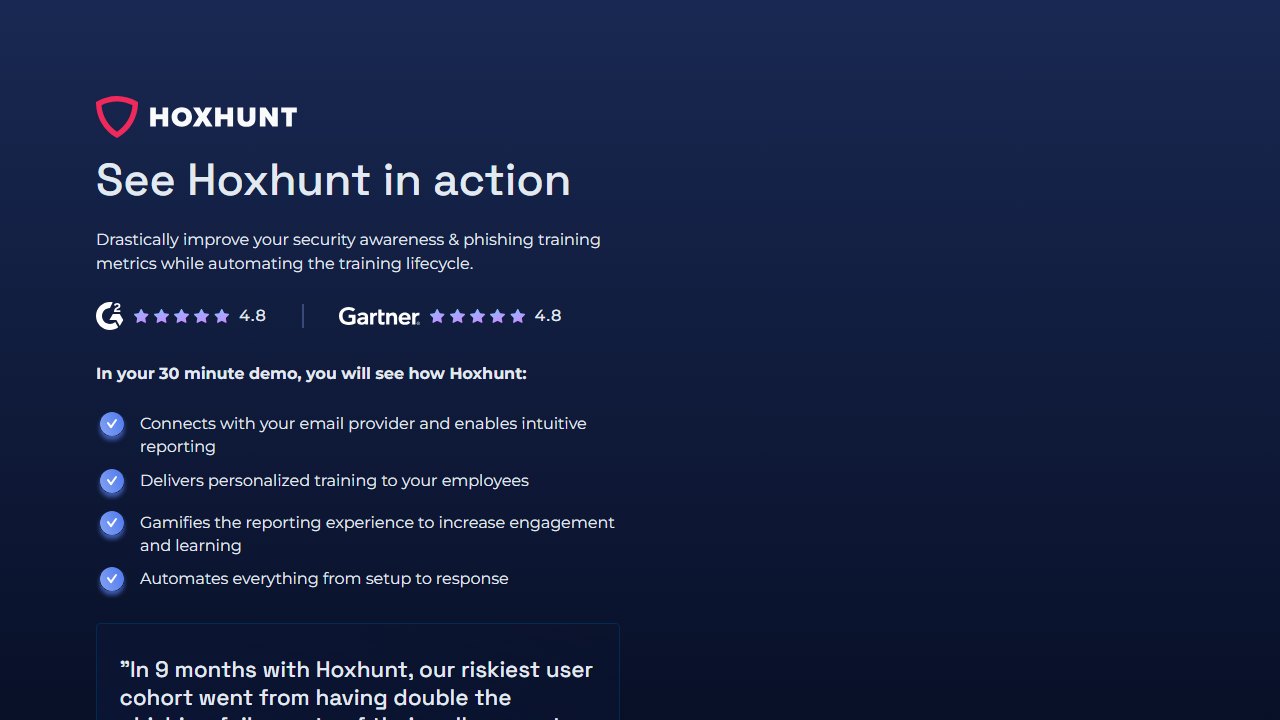Click the heading 'See Hoxhunt in action'
Screen dimensions: 1280x720
tap(333, 180)
